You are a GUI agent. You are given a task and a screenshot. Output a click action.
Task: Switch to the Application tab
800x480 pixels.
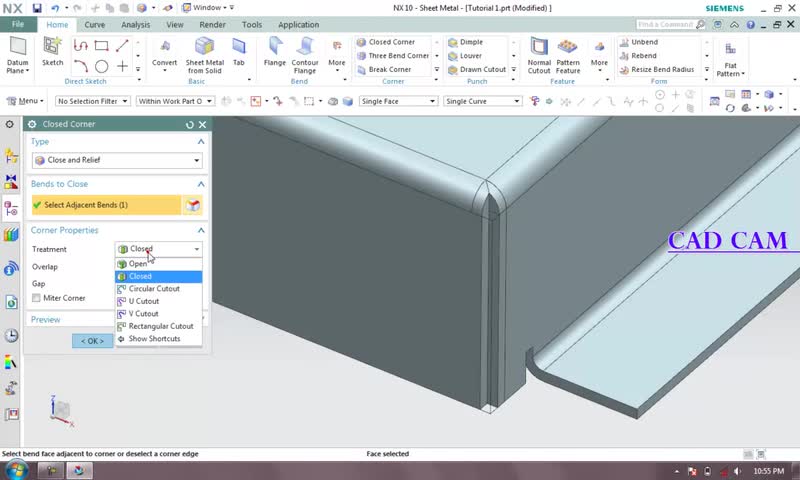tap(298, 24)
